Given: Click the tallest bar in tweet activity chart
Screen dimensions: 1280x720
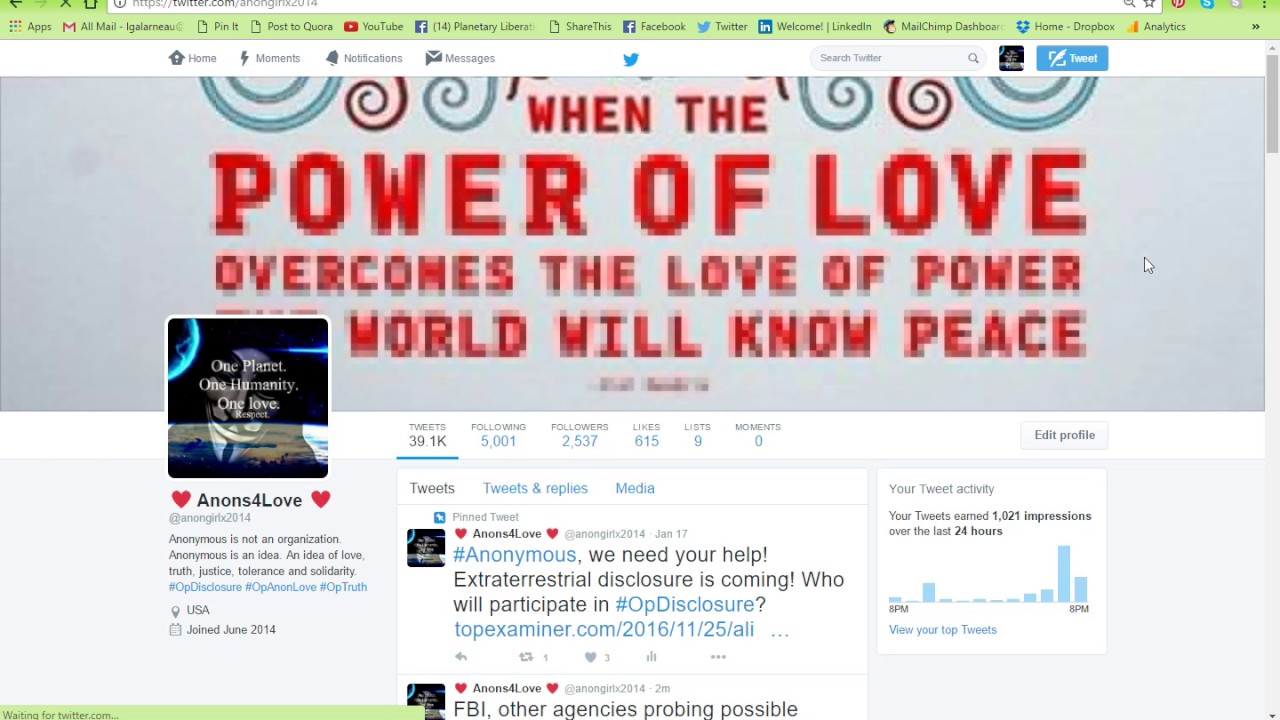Looking at the screenshot, I should coord(1064,573).
